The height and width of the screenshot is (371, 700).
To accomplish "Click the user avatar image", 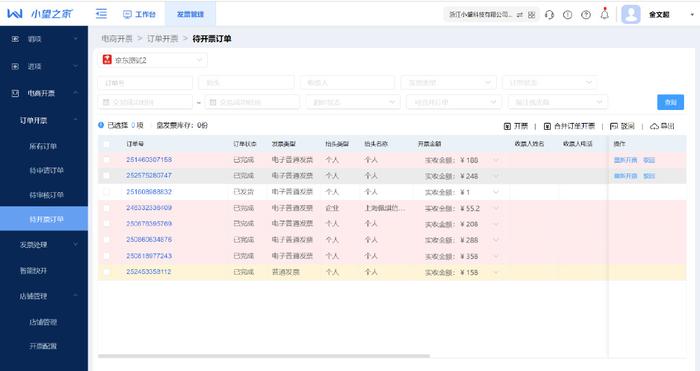I will pos(631,14).
